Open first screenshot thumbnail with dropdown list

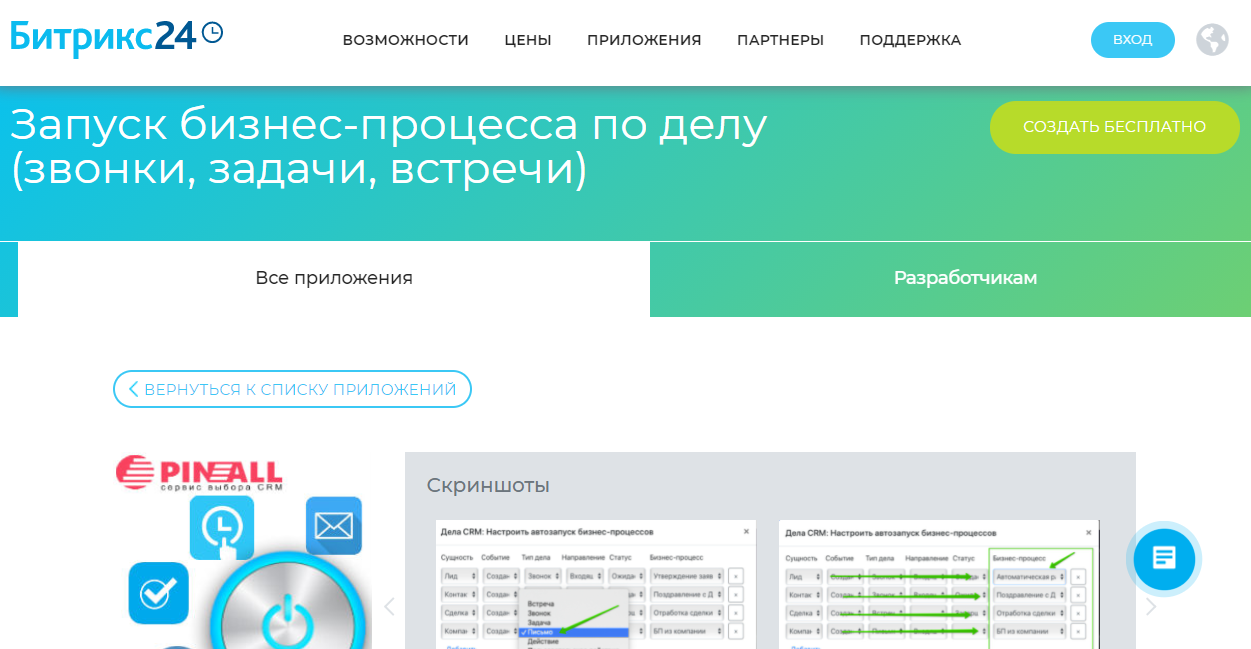tap(596, 584)
